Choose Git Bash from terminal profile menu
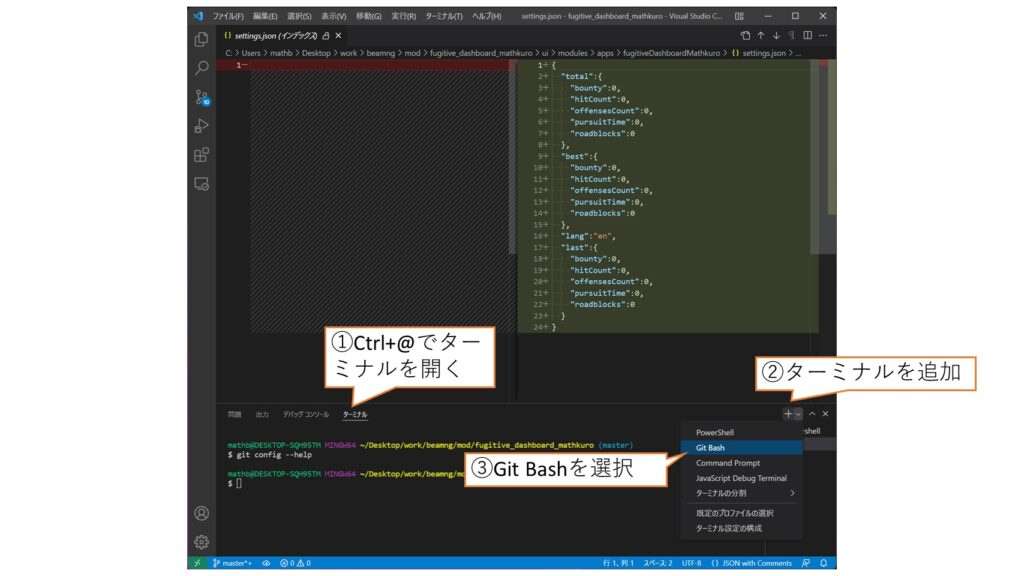1024x576 pixels. [x=741, y=447]
